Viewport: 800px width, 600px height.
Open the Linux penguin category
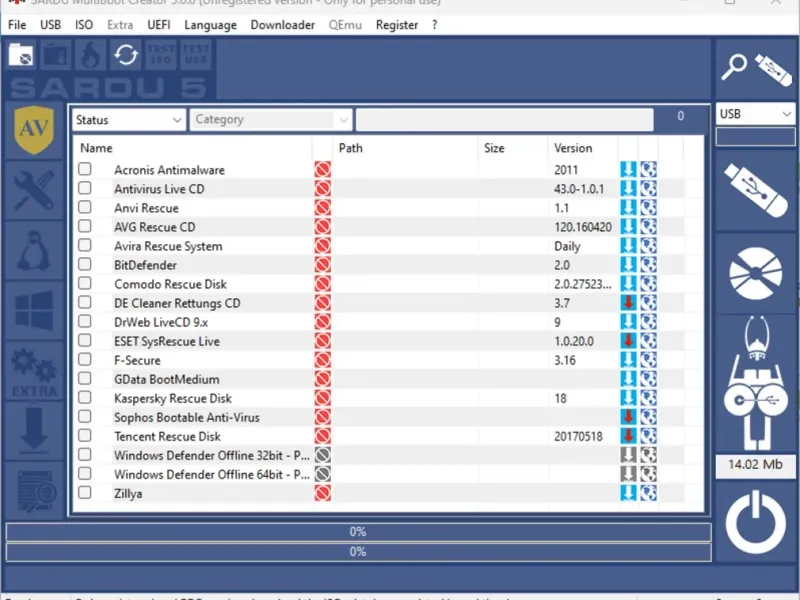pos(34,251)
